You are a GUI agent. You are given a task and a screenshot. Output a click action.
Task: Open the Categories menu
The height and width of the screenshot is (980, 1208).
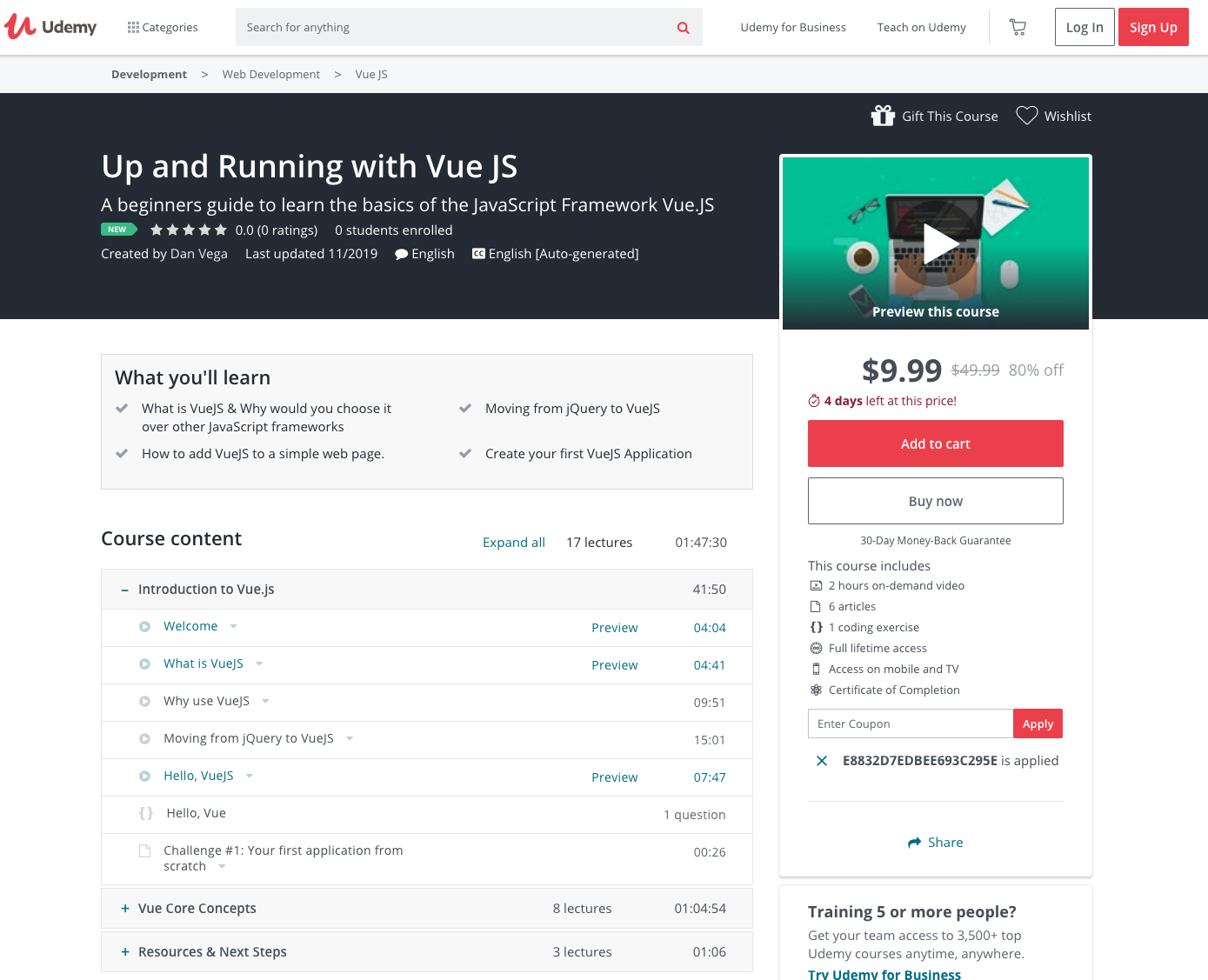coord(163,28)
